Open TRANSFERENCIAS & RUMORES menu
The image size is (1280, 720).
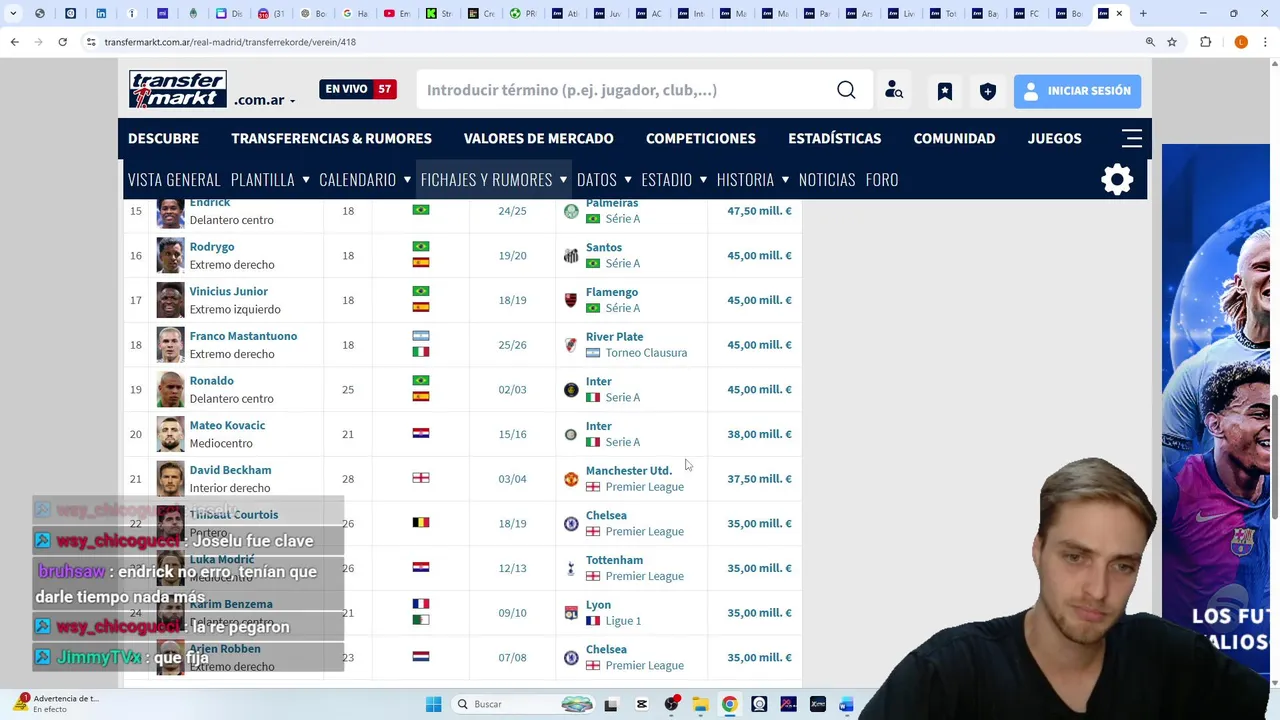click(x=331, y=138)
